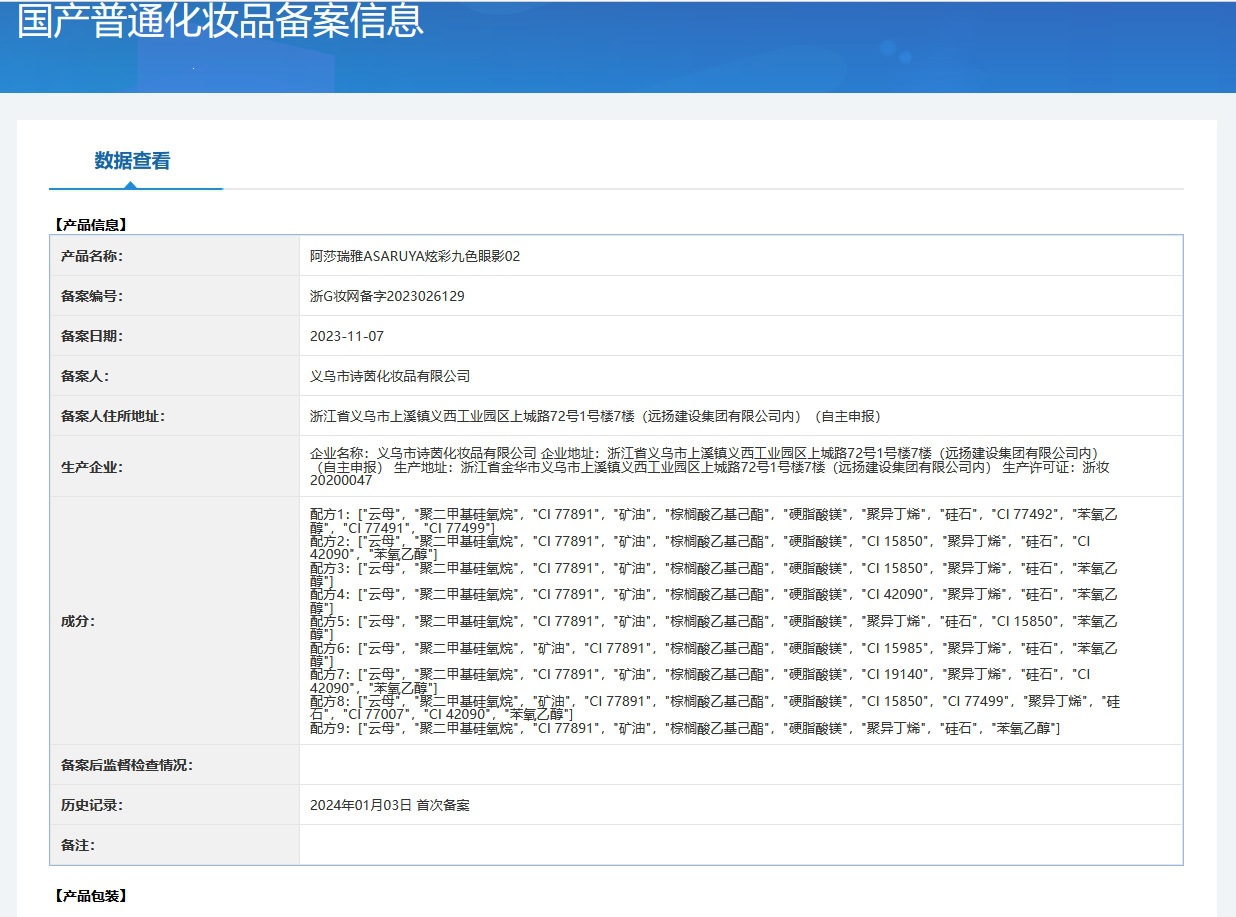This screenshot has width=1236, height=917.
Task: Click the 历史记录 label cell
Action: click(x=175, y=805)
